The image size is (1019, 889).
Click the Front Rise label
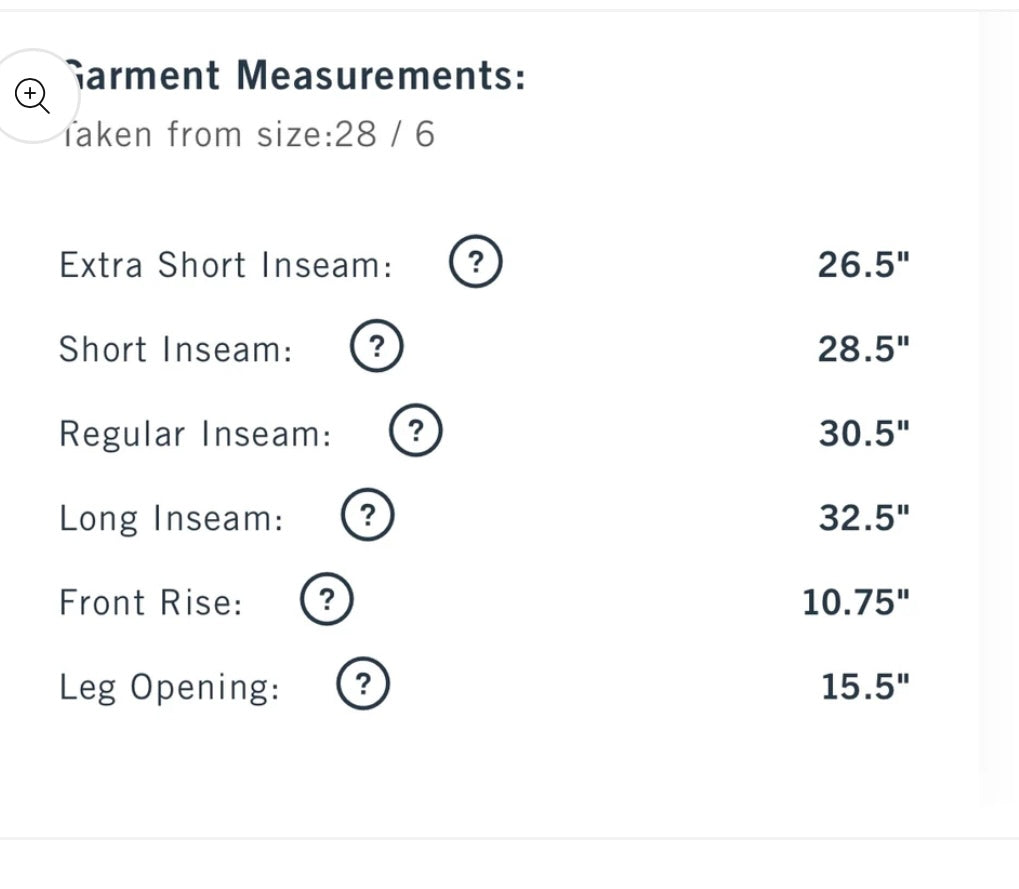151,603
